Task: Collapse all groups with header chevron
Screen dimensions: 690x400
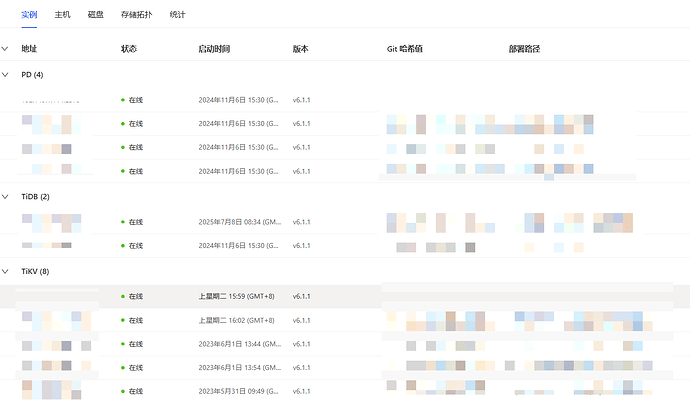Action: 5,49
